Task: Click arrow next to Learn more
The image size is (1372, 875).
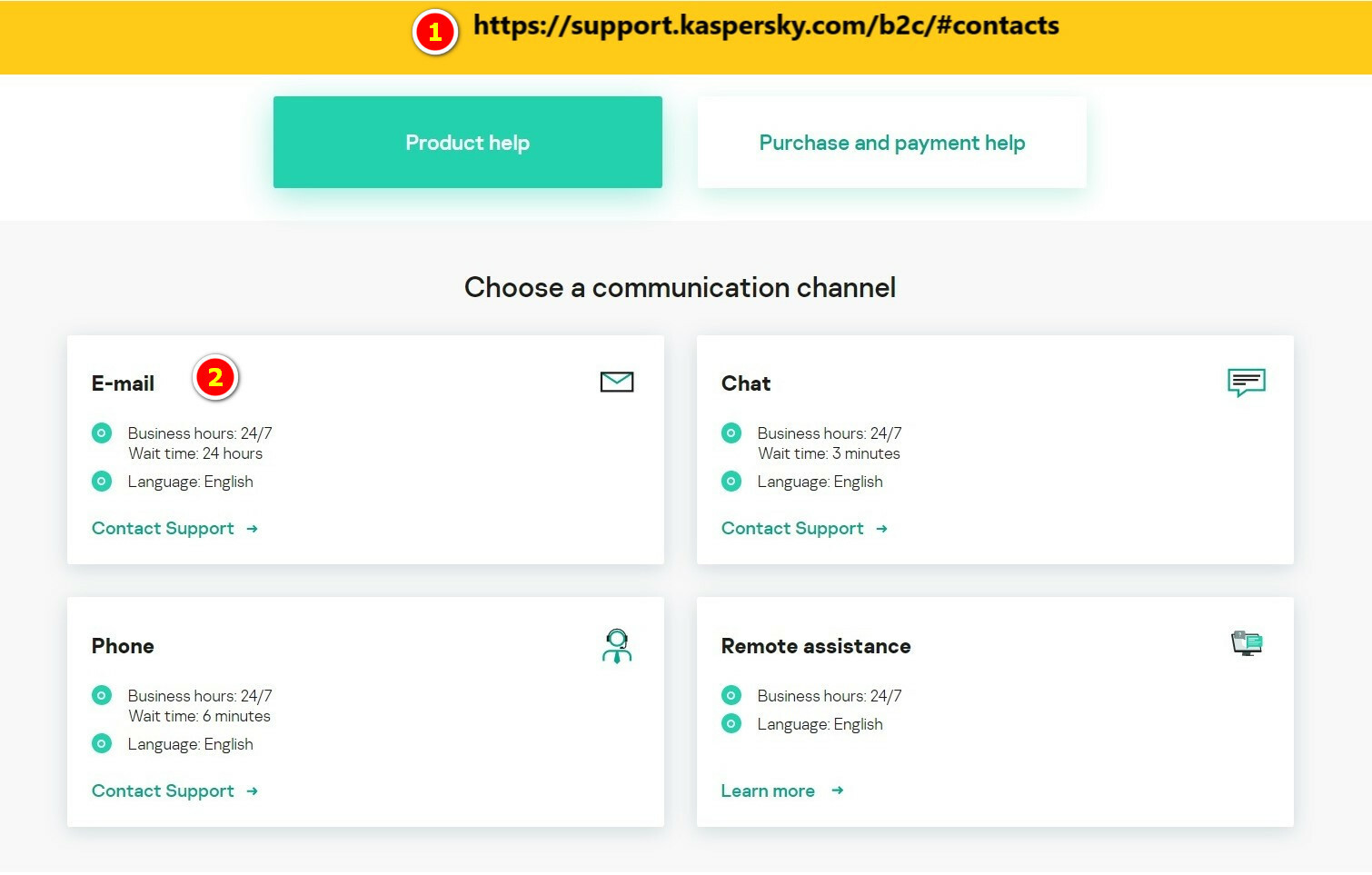Action: point(838,791)
